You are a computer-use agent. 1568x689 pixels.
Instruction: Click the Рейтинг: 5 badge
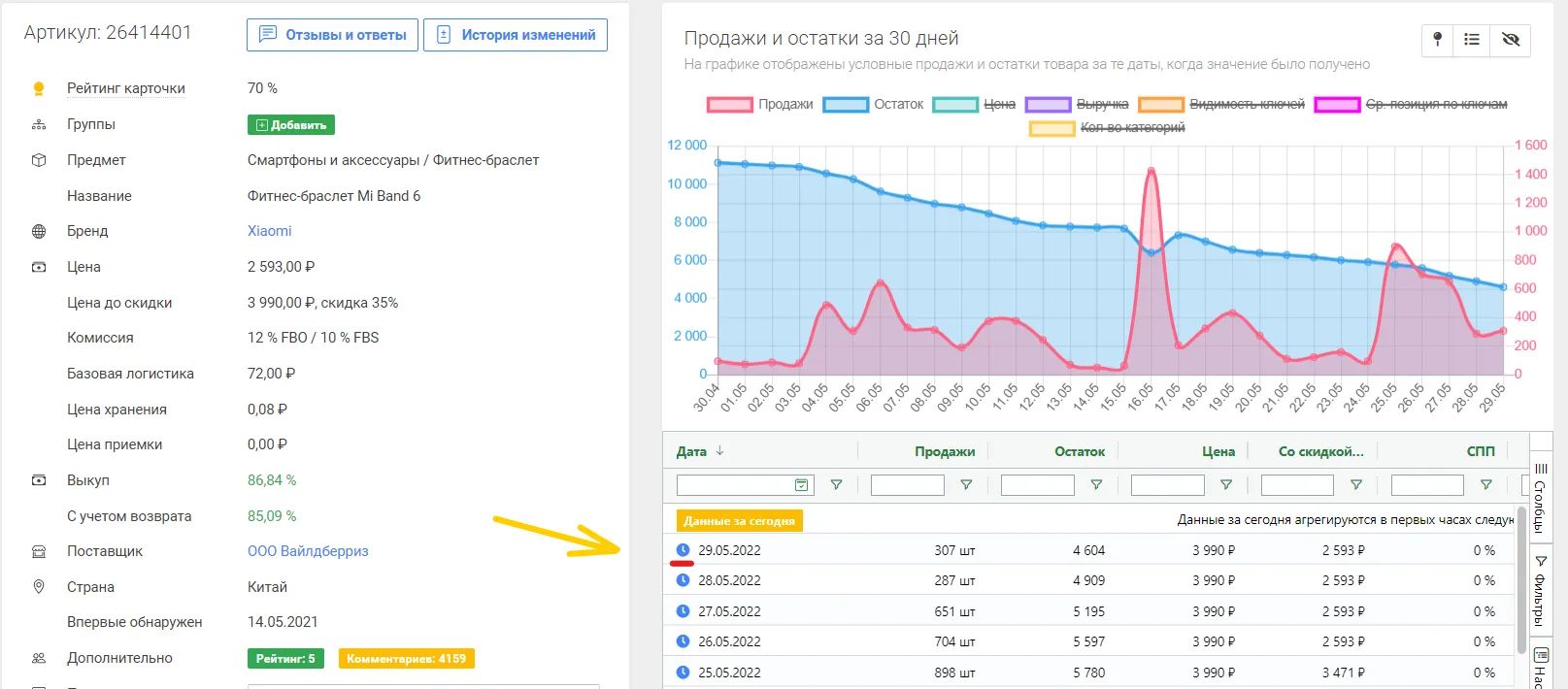[x=285, y=658]
